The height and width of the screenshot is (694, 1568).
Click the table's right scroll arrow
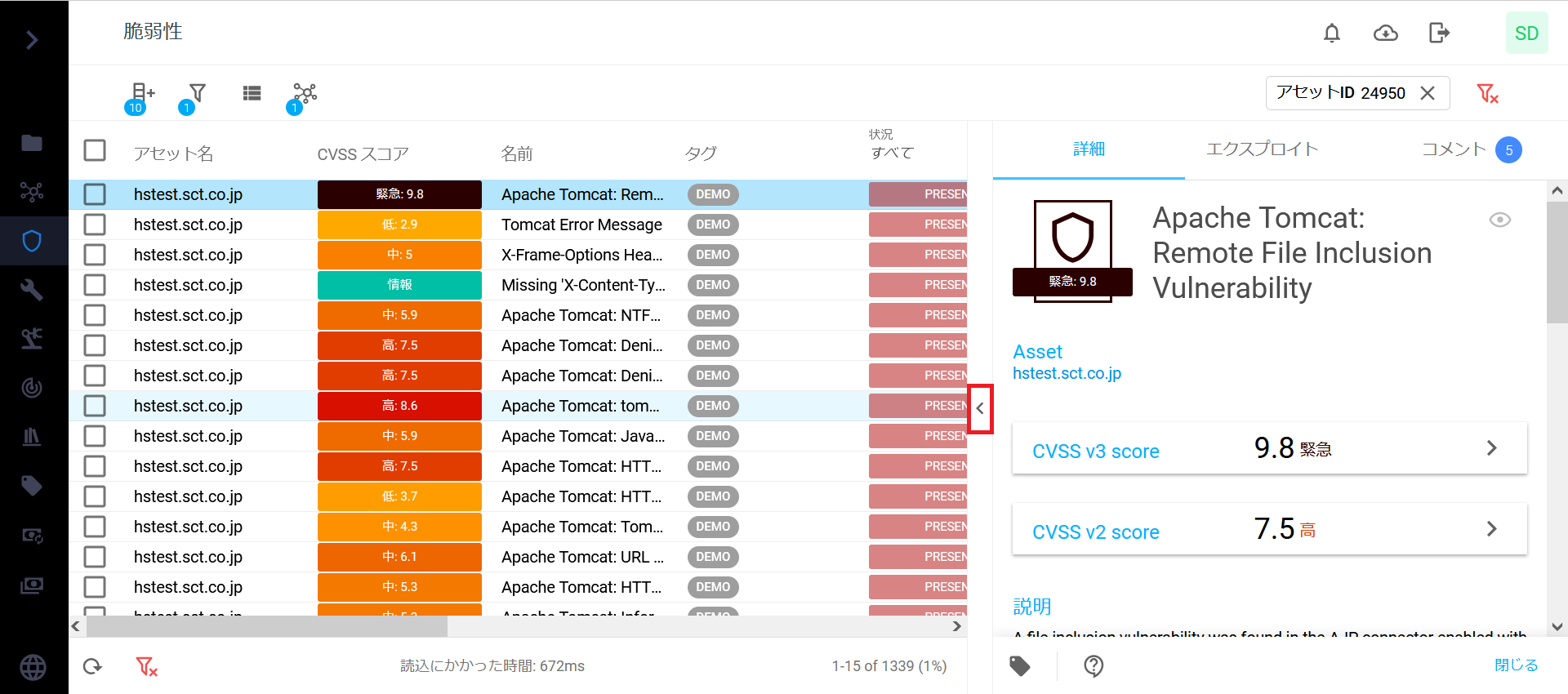point(957,626)
